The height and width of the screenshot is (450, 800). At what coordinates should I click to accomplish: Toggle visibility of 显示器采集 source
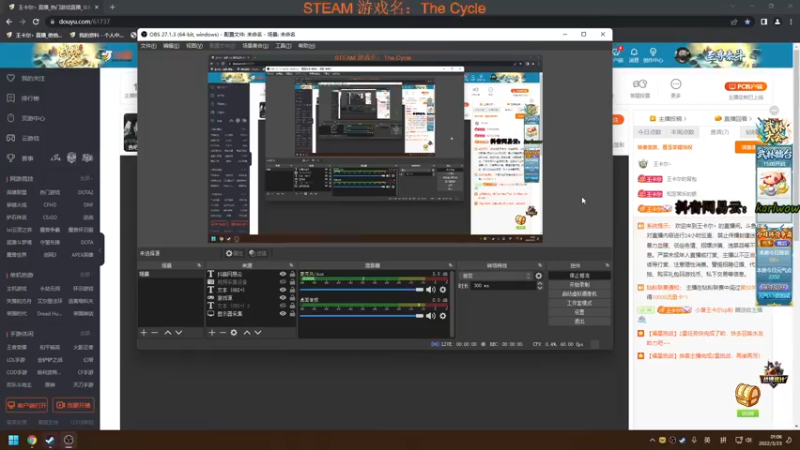click(x=283, y=314)
